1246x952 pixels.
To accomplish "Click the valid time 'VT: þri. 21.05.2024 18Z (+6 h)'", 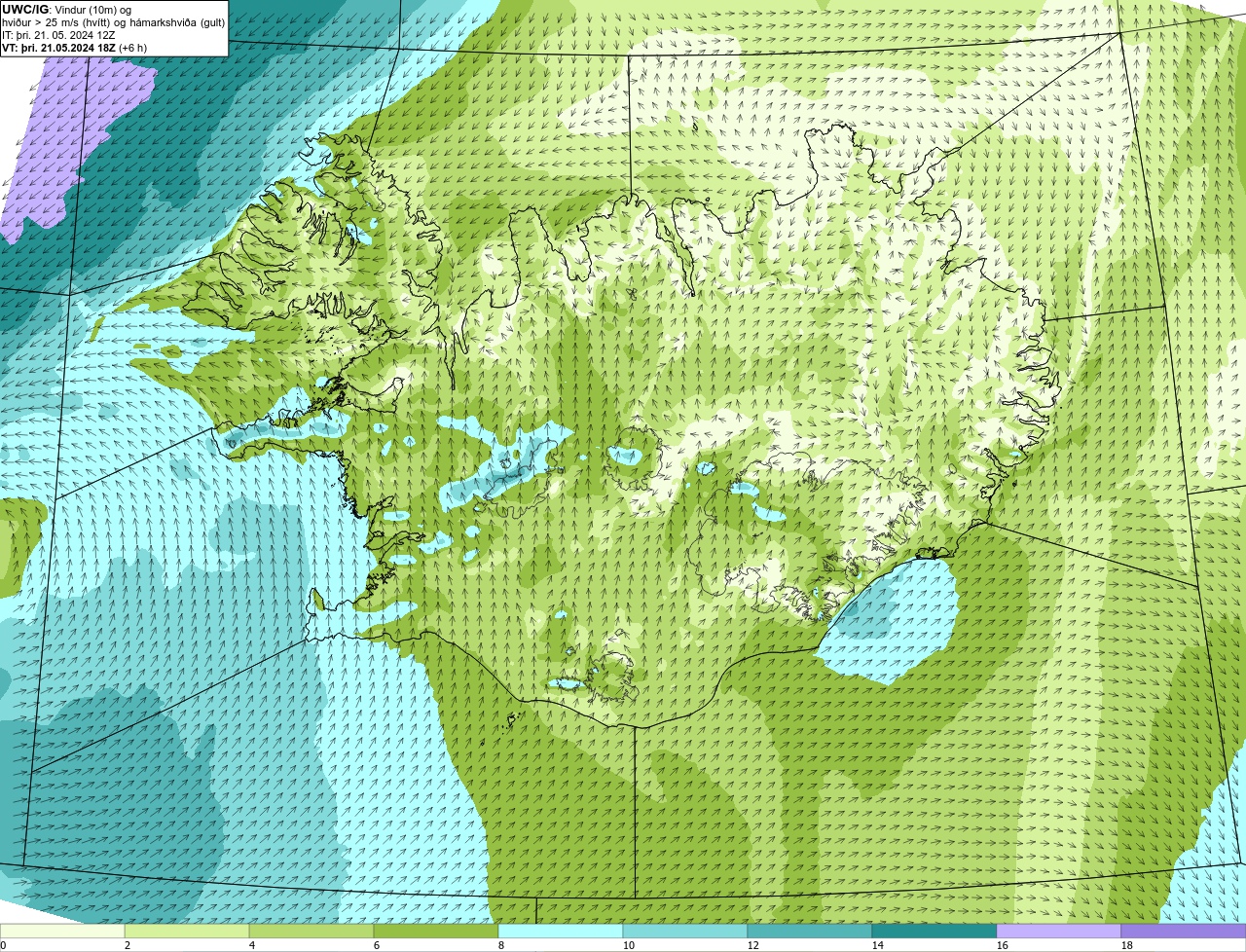I will [75, 47].
